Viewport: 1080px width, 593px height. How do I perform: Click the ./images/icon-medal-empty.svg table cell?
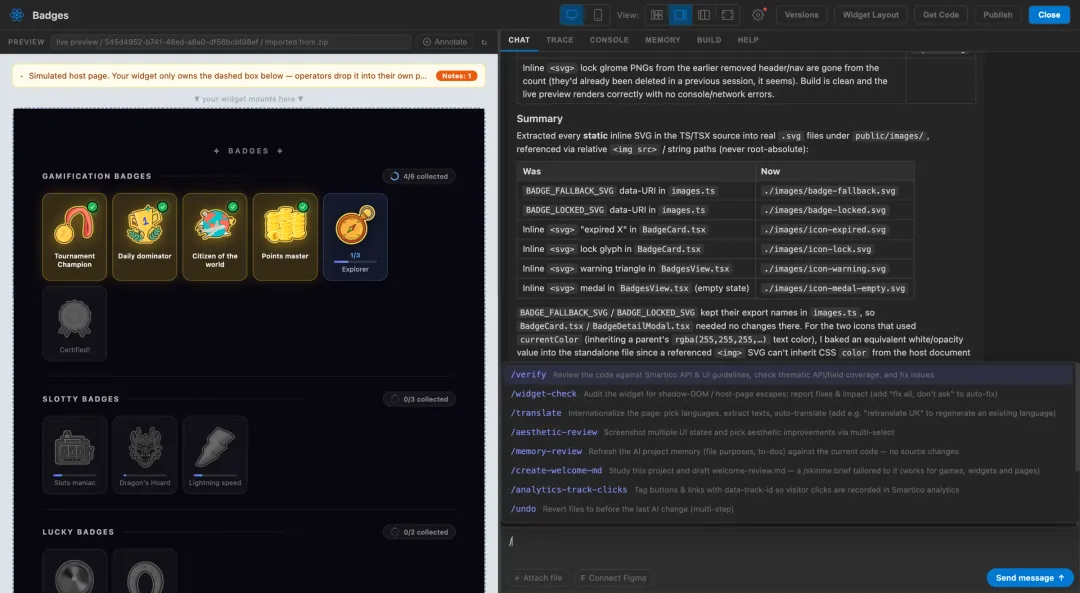(834, 288)
